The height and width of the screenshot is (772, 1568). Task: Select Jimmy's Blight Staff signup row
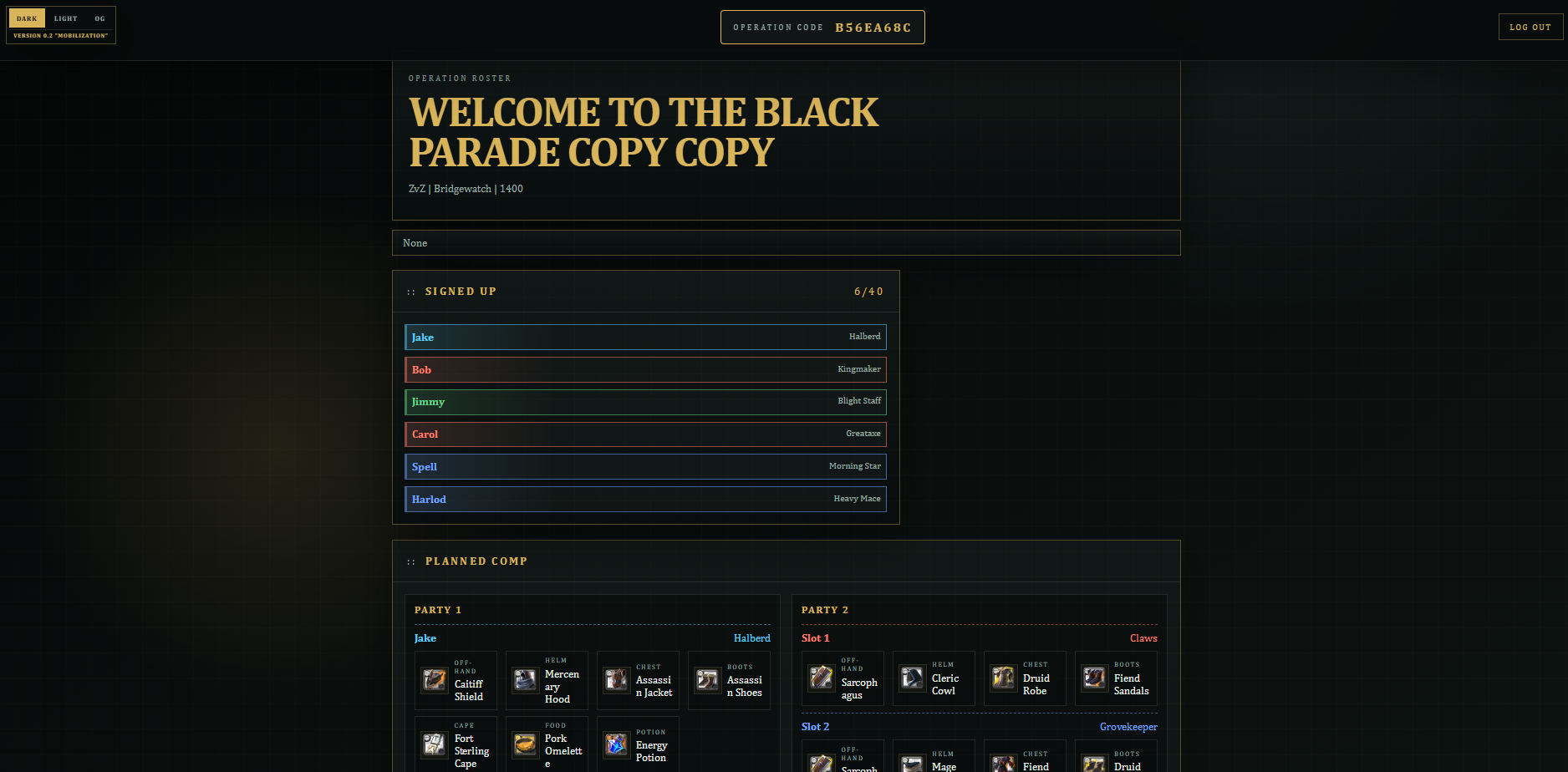coord(645,402)
